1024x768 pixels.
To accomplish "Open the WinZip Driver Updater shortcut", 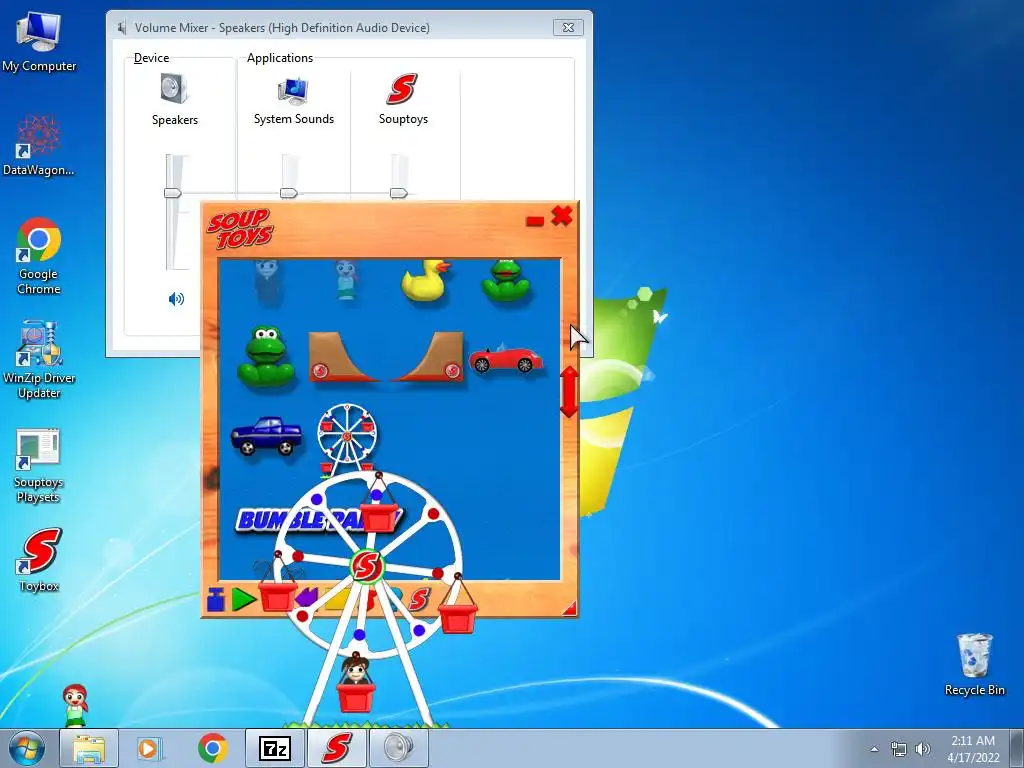I will tap(39, 359).
